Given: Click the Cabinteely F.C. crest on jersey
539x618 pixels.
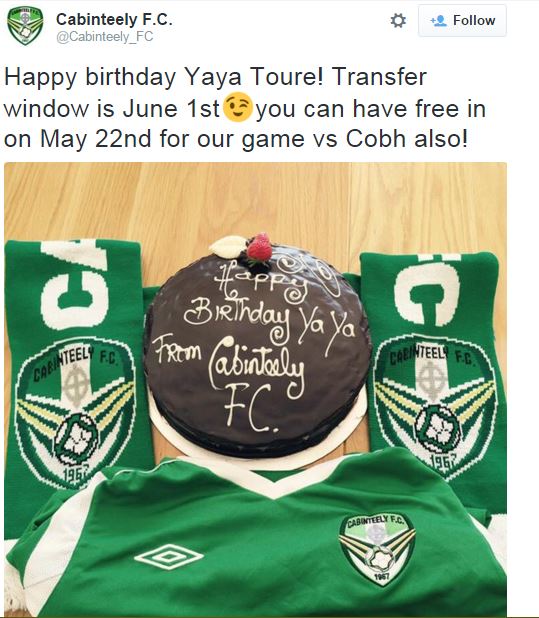Looking at the screenshot, I should point(377,548).
